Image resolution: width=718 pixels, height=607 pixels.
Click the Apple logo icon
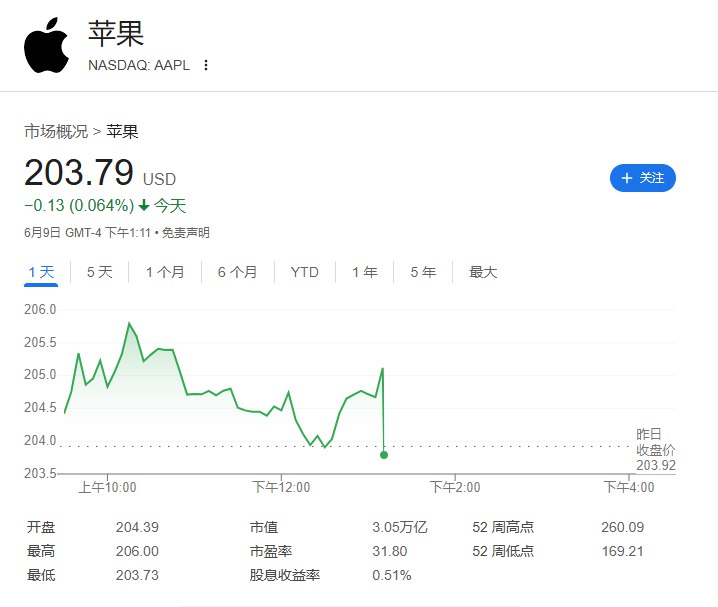click(x=46, y=45)
